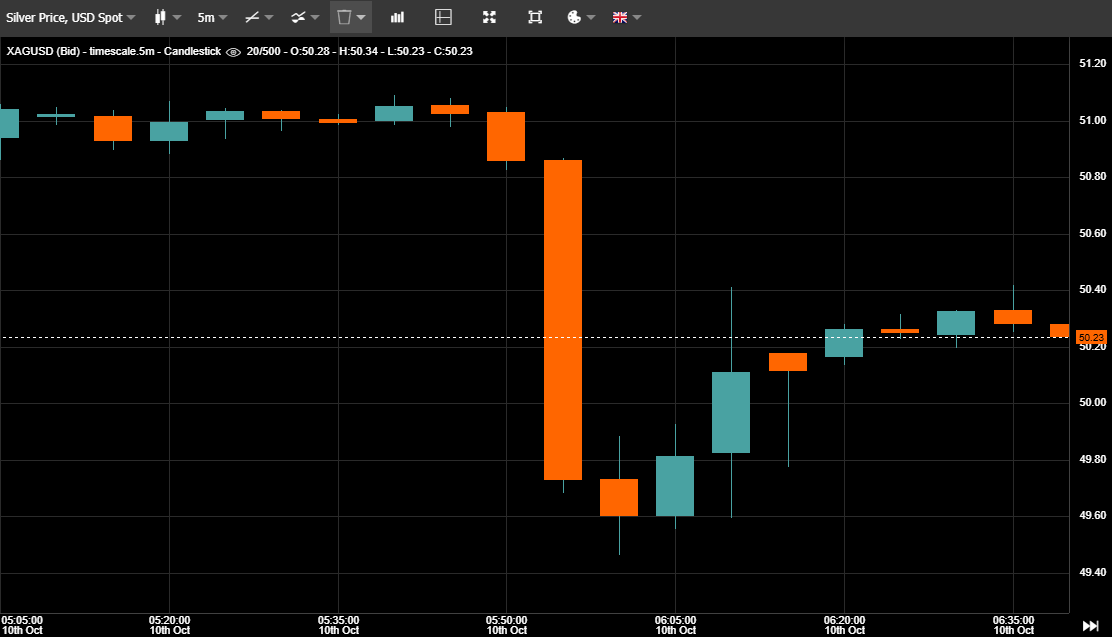Viewport: 1112px width, 637px height.
Task: Click the large orange candle after 05:50
Action: [x=563, y=320]
